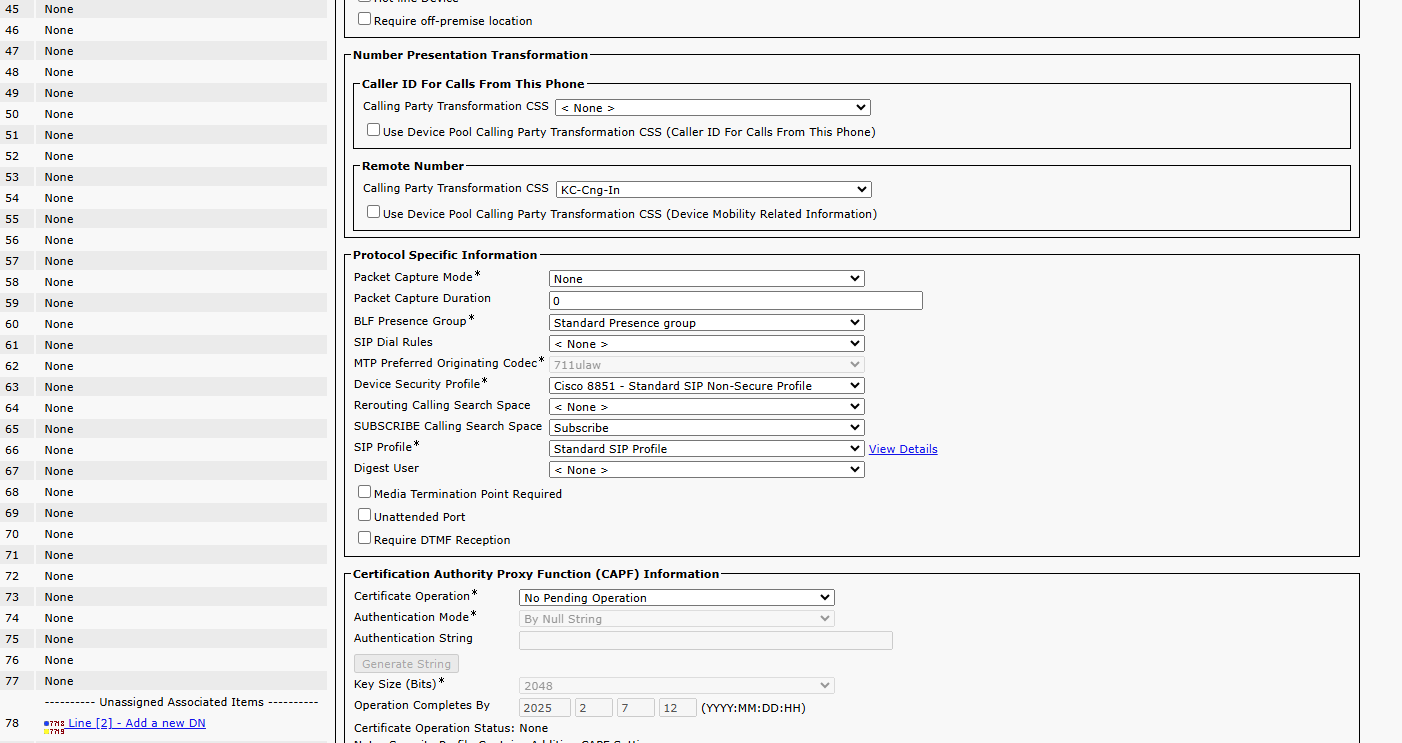Image resolution: width=1402 pixels, height=743 pixels.
Task: Click the line icon beside Add a new DN
Action: [54, 727]
